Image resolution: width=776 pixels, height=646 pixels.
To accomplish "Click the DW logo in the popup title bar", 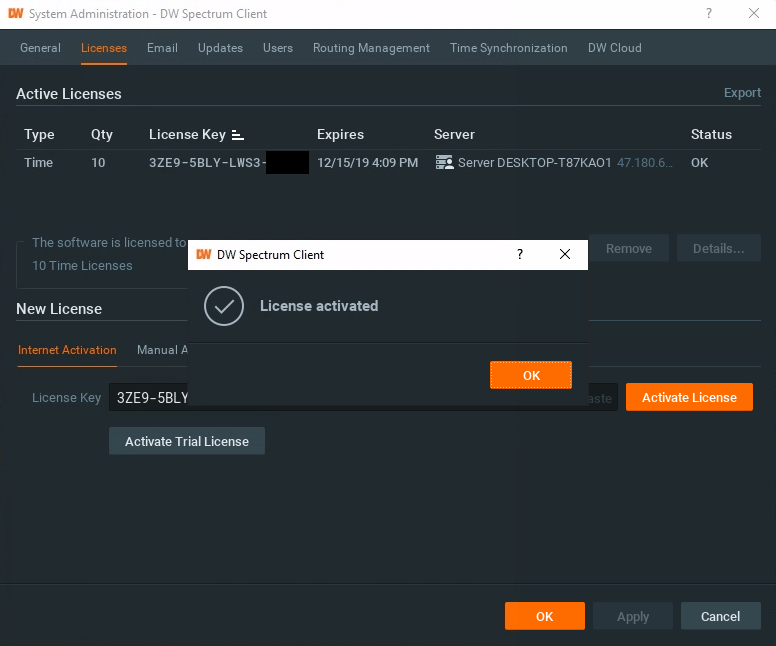I will (203, 254).
